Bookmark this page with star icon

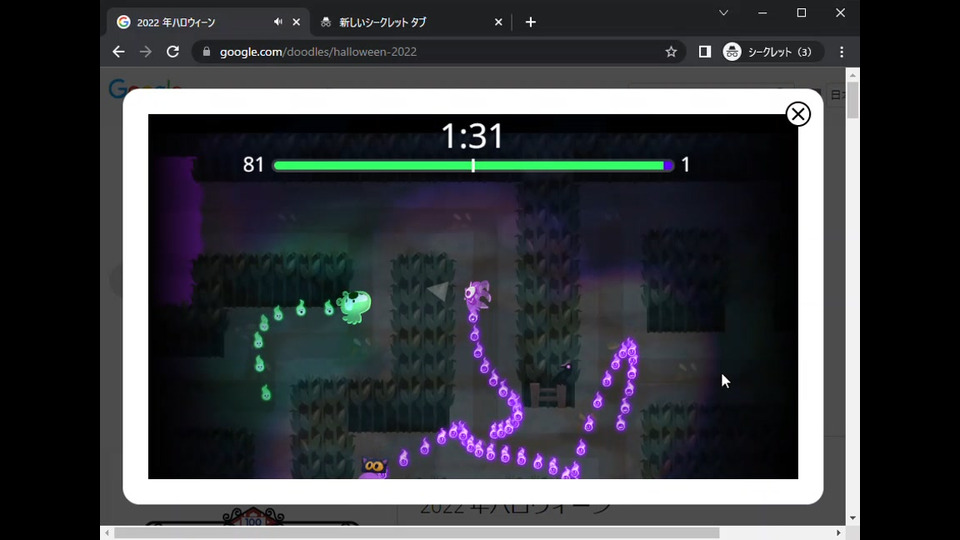(671, 52)
